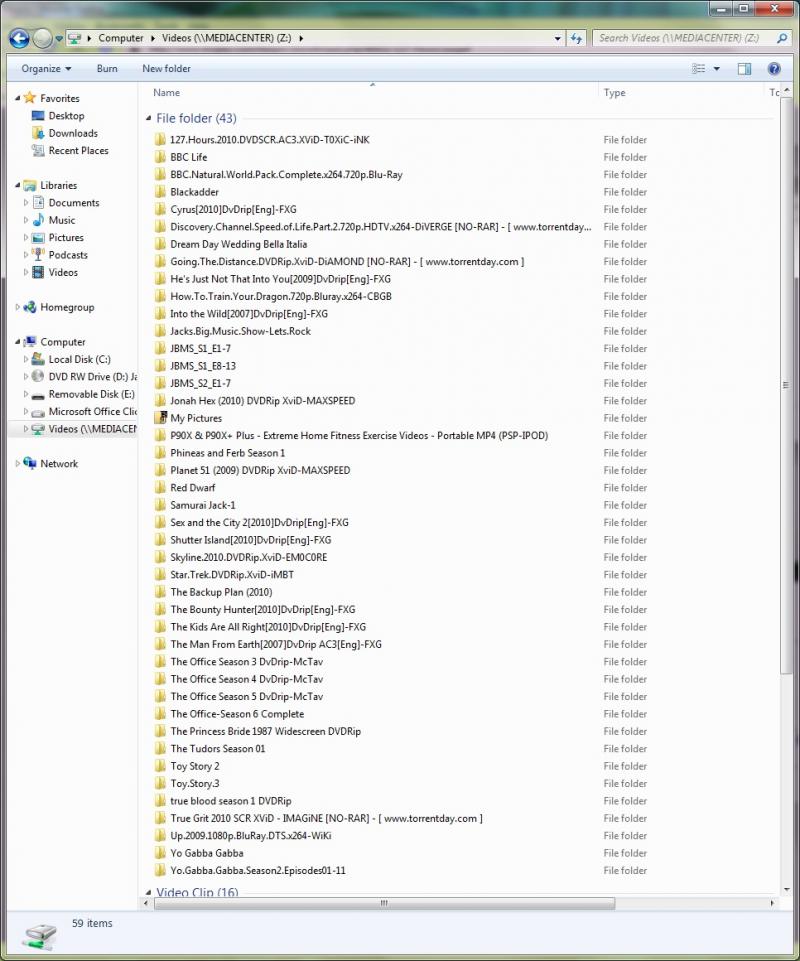
Task: Open the Organize menu
Action: coord(46,69)
